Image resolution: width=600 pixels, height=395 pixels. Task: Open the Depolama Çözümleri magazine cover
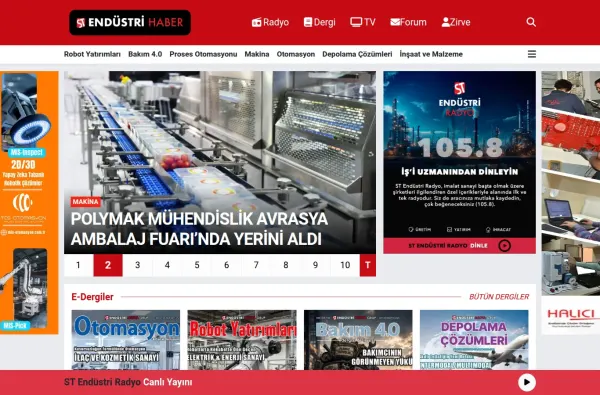click(474, 340)
